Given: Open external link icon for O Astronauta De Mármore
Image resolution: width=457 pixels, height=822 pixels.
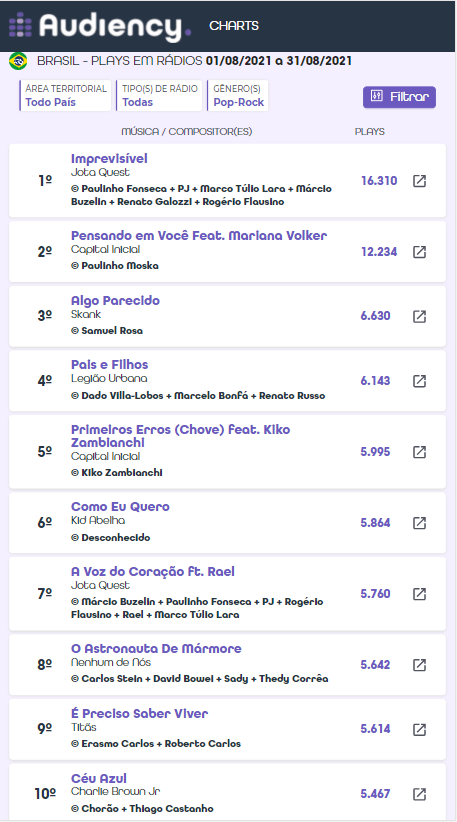Looking at the screenshot, I should click(419, 665).
